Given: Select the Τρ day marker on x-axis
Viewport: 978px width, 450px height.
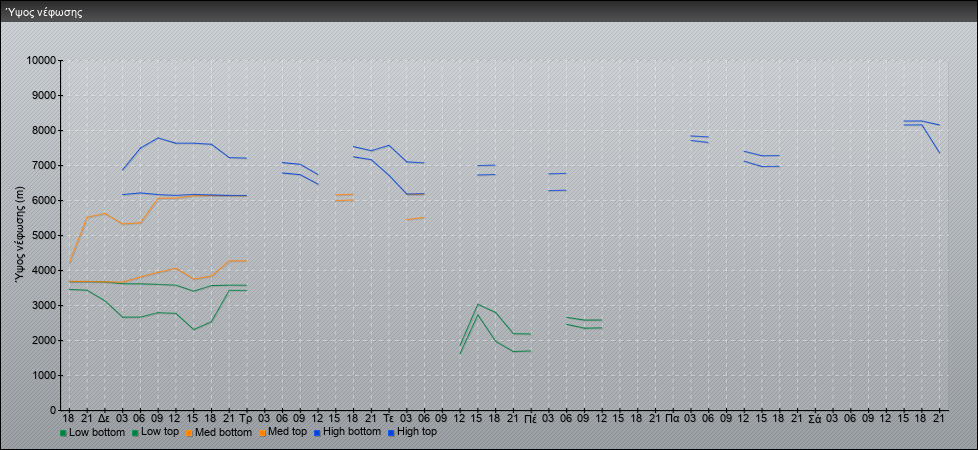Looking at the screenshot, I should tap(246, 416).
